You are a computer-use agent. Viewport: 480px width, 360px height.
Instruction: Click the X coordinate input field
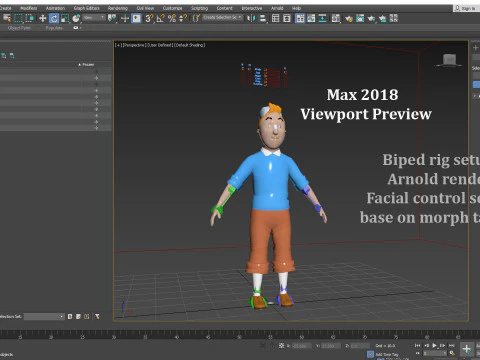click(302, 346)
